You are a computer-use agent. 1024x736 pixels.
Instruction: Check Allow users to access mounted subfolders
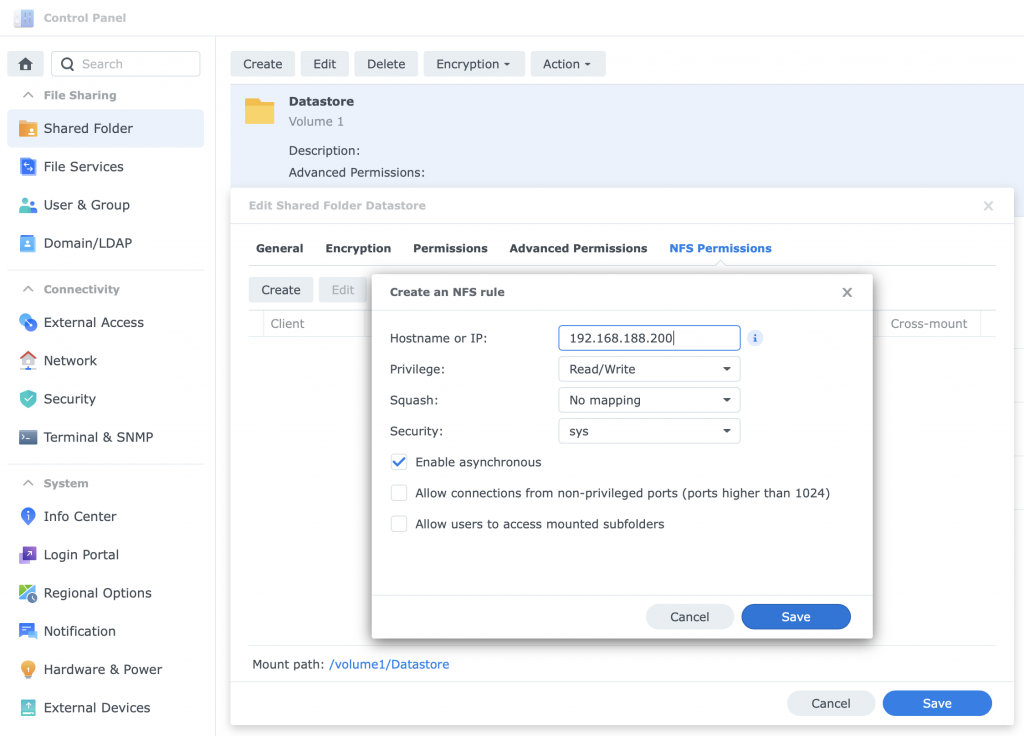[399, 524]
